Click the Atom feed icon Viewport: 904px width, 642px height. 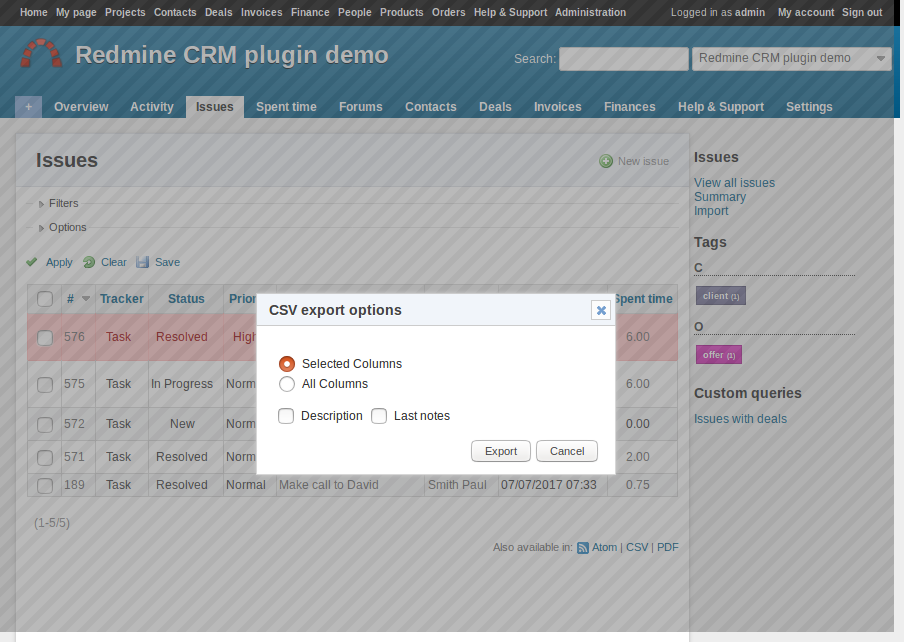(583, 548)
